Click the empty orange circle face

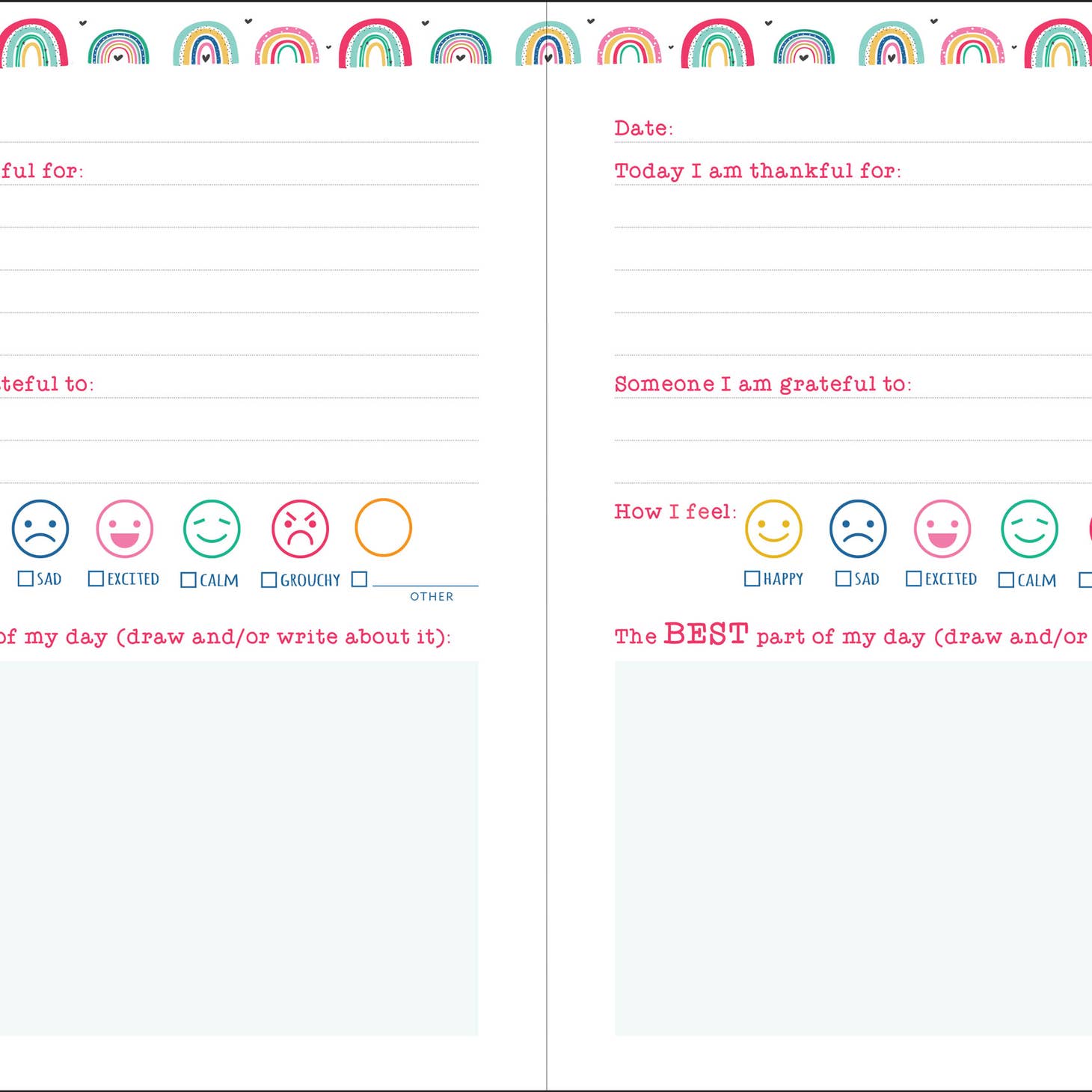pyautogui.click(x=383, y=527)
